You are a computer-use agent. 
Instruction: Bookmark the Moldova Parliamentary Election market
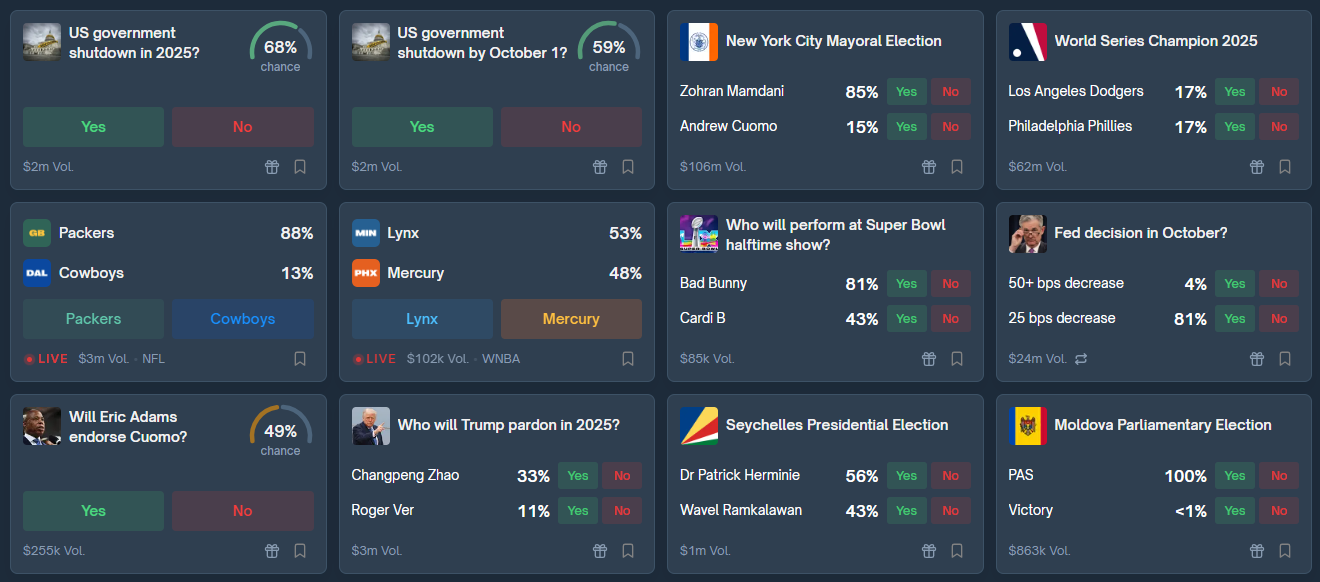click(x=1285, y=551)
